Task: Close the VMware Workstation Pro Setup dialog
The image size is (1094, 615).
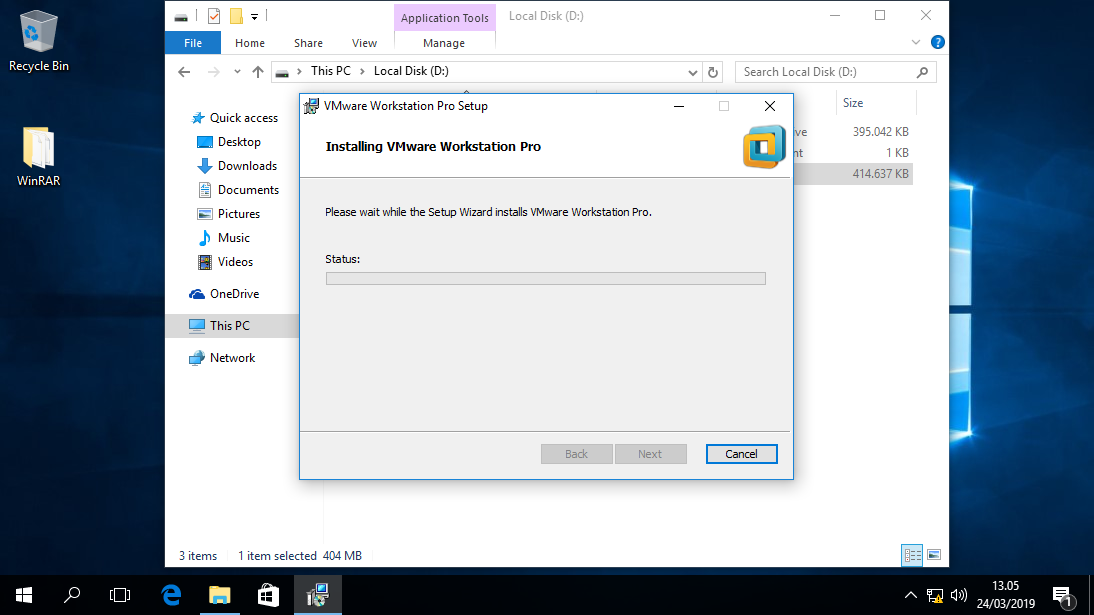Action: pos(770,106)
